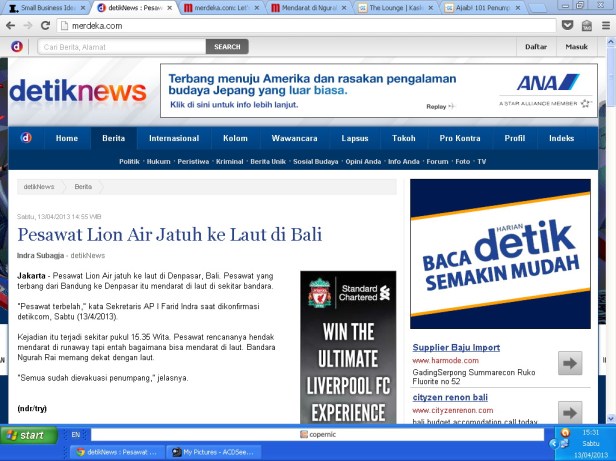This screenshot has width=616, height=461.
Task: Open Chrome menu hamburger icon
Action: [604, 25]
